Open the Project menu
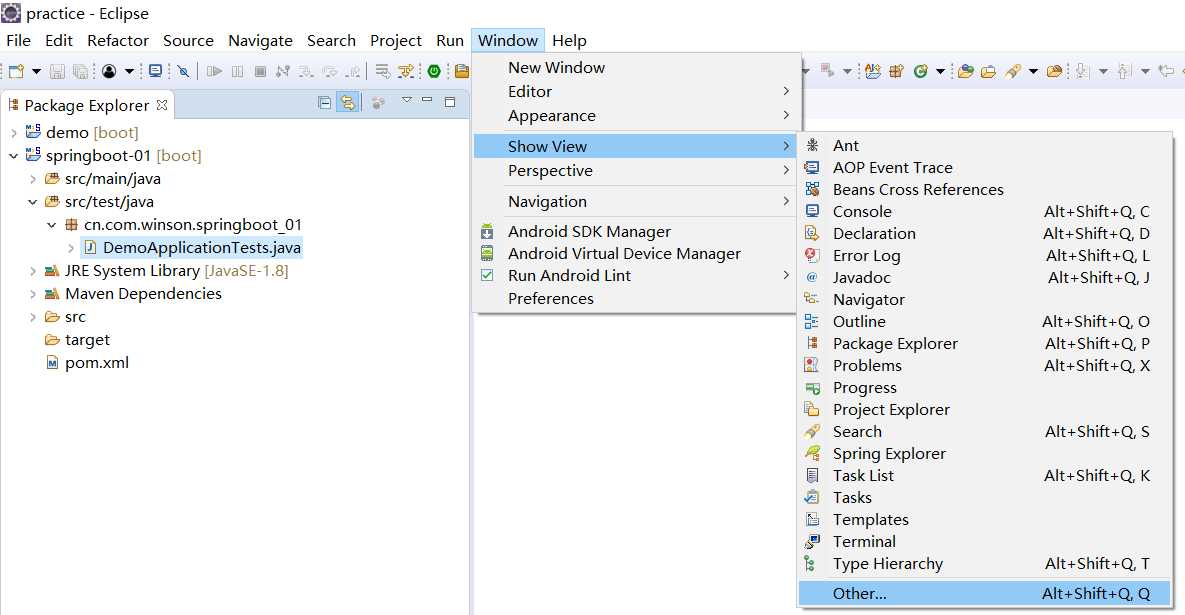The image size is (1185, 615). click(x=395, y=41)
